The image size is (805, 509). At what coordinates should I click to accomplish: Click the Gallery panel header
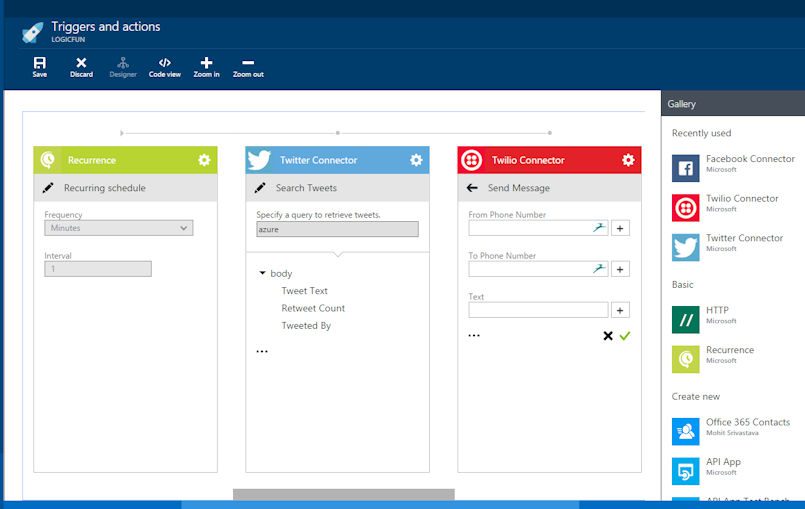[733, 104]
